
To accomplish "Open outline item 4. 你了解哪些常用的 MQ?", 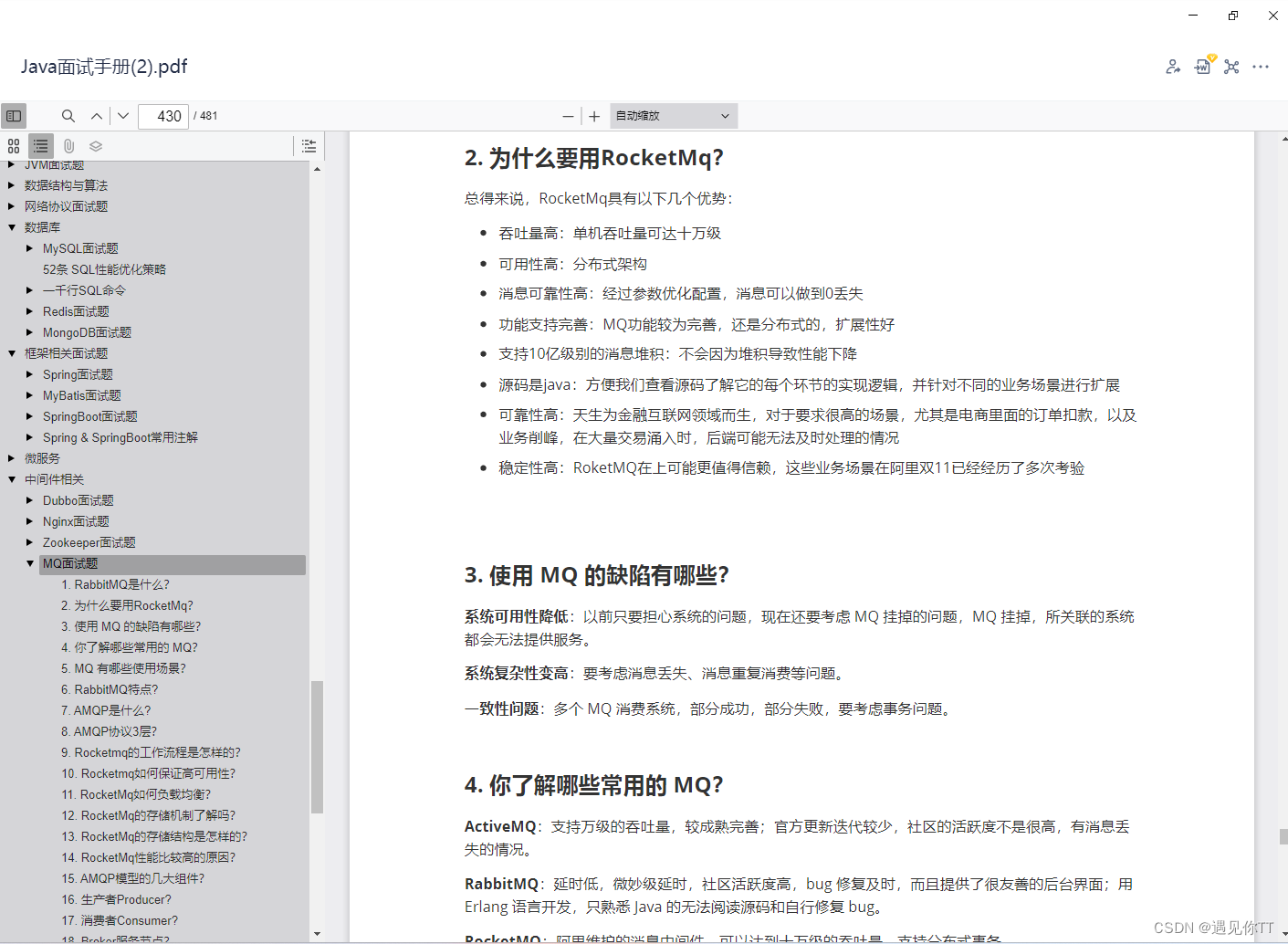I will tap(129, 647).
